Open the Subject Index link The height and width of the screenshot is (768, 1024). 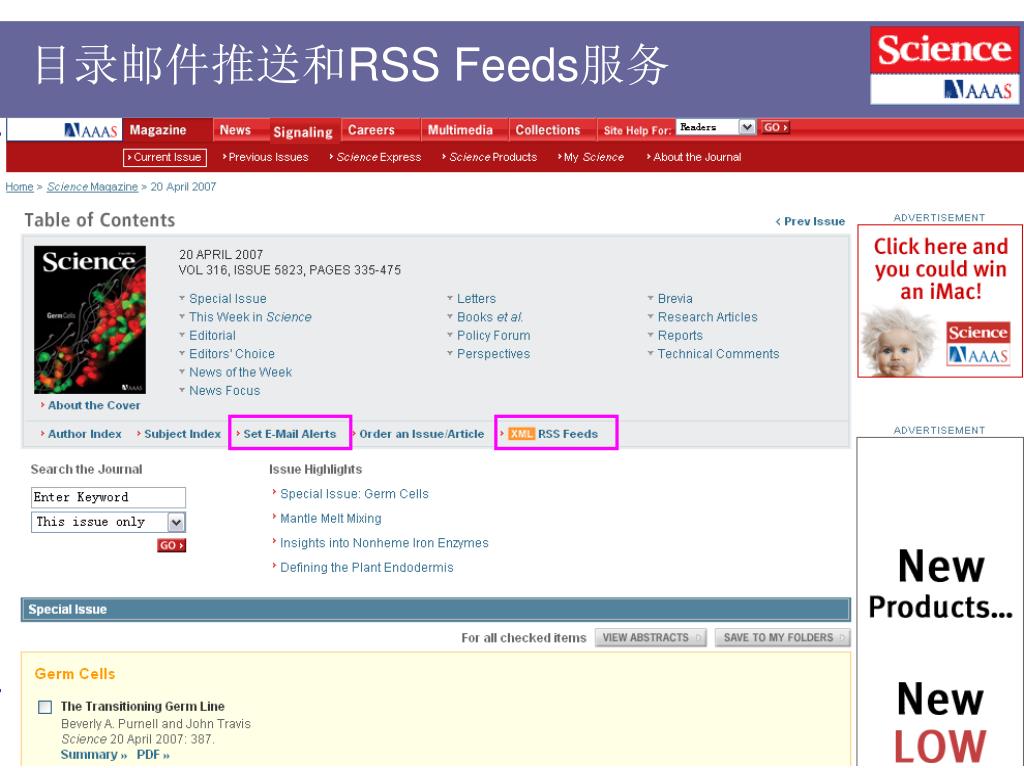[x=182, y=434]
